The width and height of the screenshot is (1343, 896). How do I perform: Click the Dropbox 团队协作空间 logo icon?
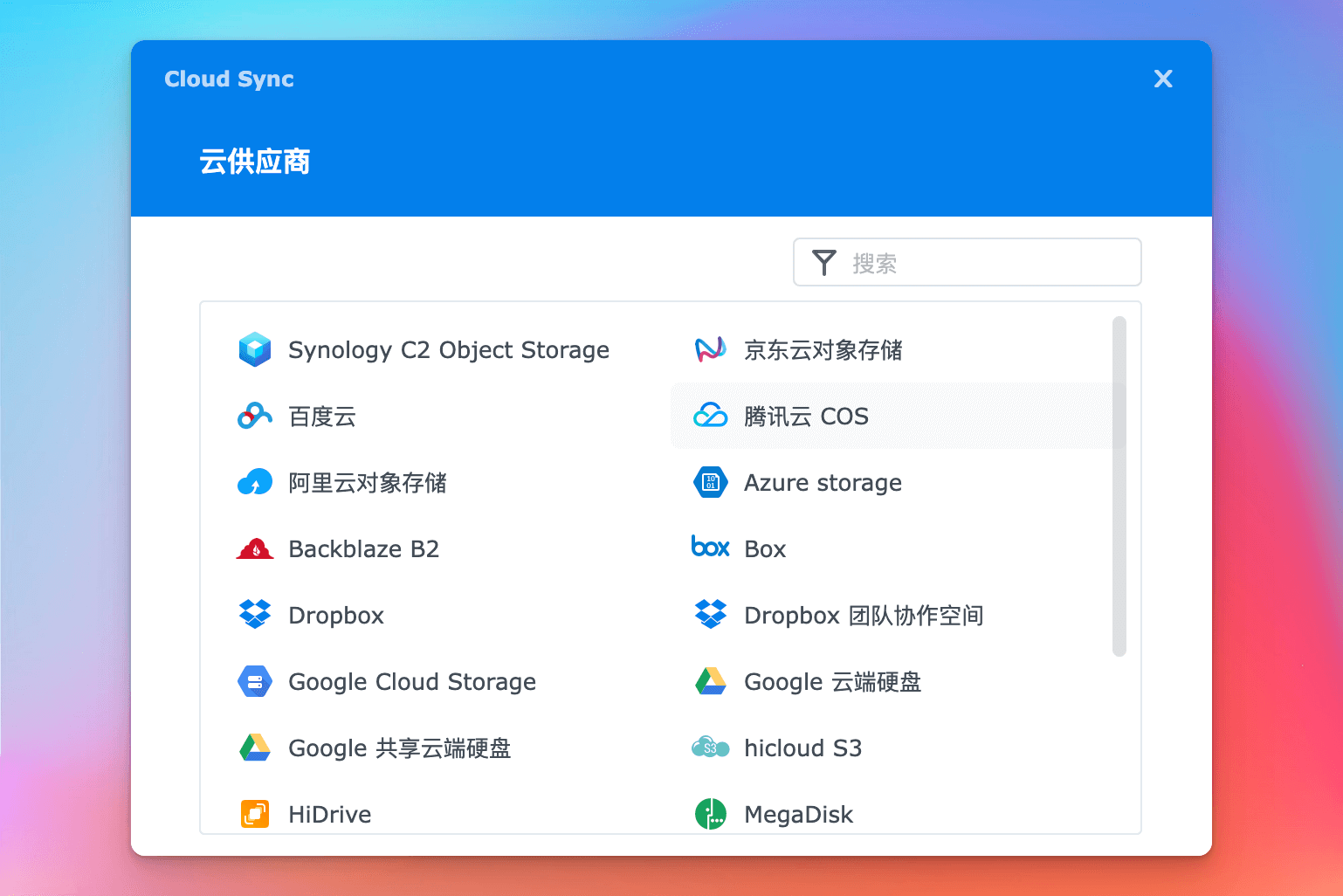point(711,615)
